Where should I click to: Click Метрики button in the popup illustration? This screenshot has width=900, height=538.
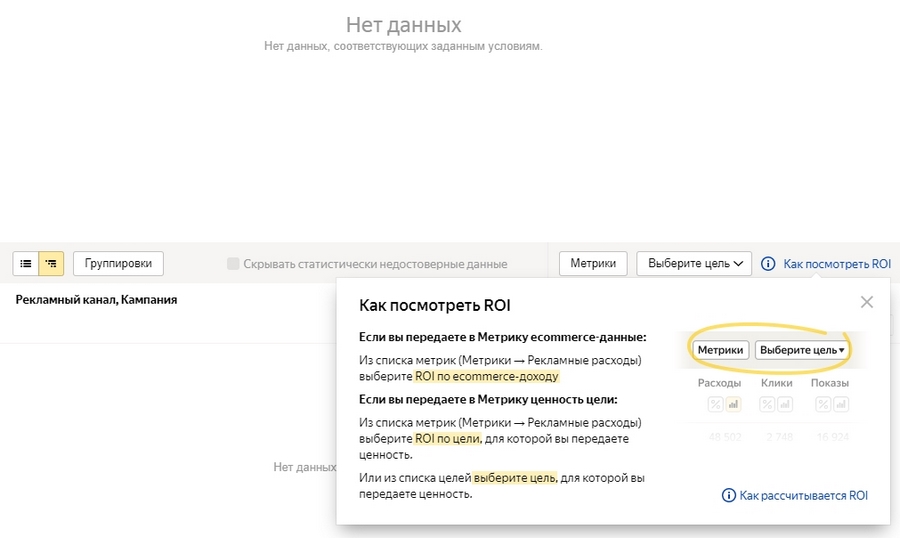pyautogui.click(x=720, y=350)
